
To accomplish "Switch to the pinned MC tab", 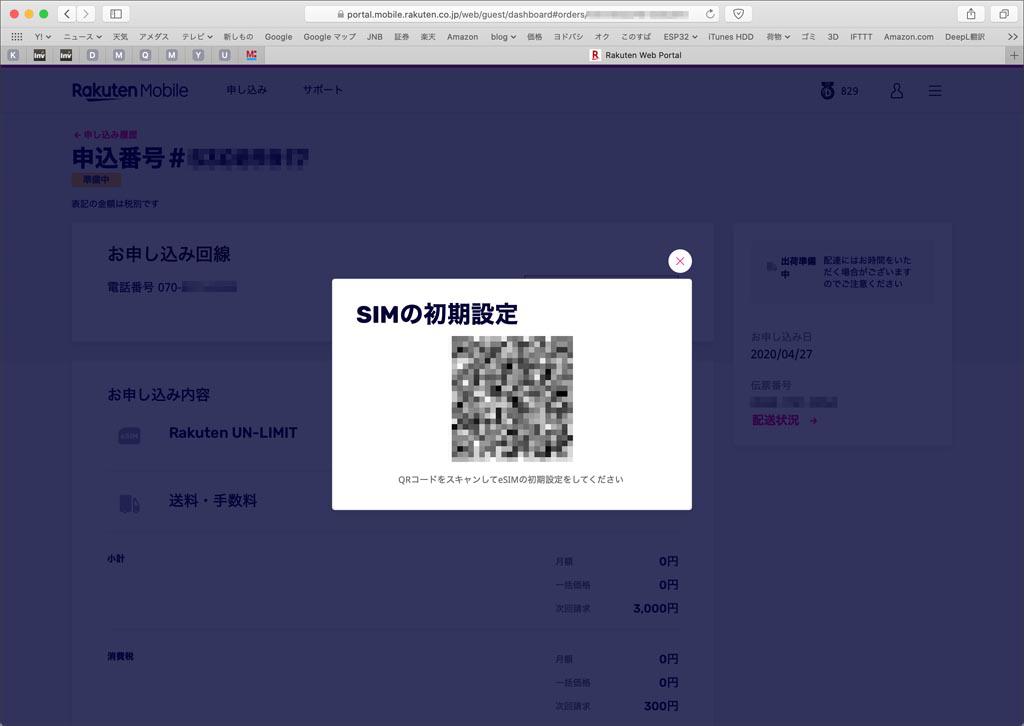I will [251, 55].
